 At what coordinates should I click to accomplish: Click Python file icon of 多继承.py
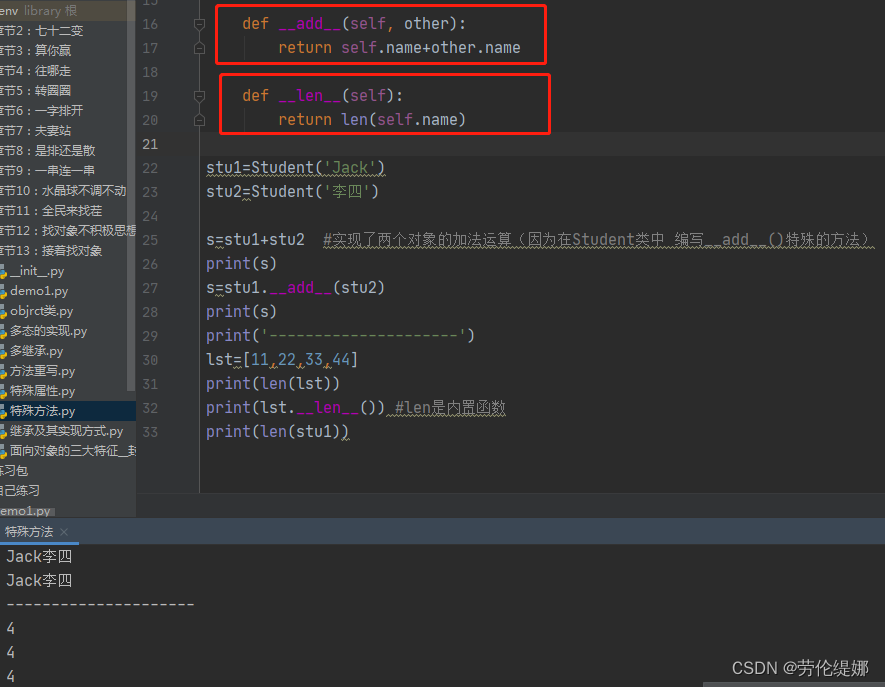(3, 351)
